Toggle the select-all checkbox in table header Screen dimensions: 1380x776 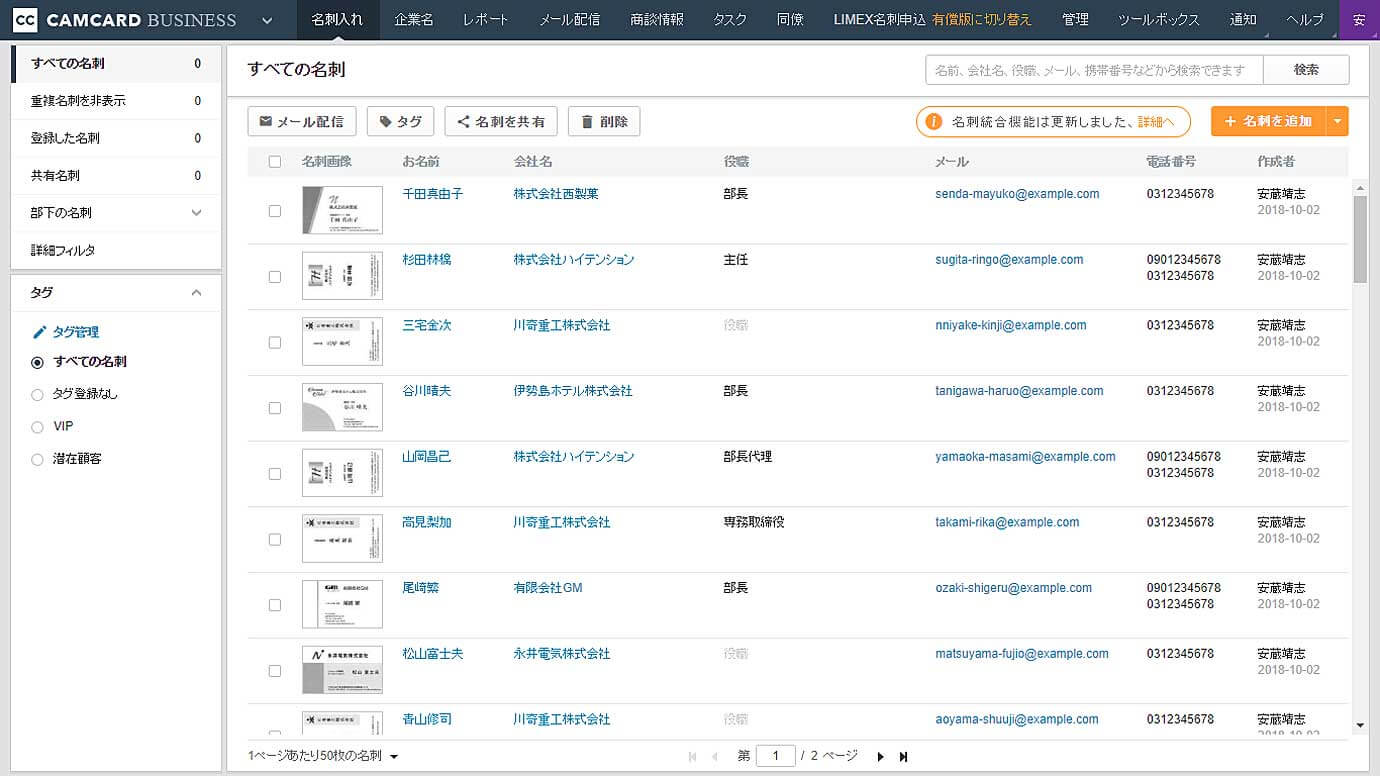[275, 161]
